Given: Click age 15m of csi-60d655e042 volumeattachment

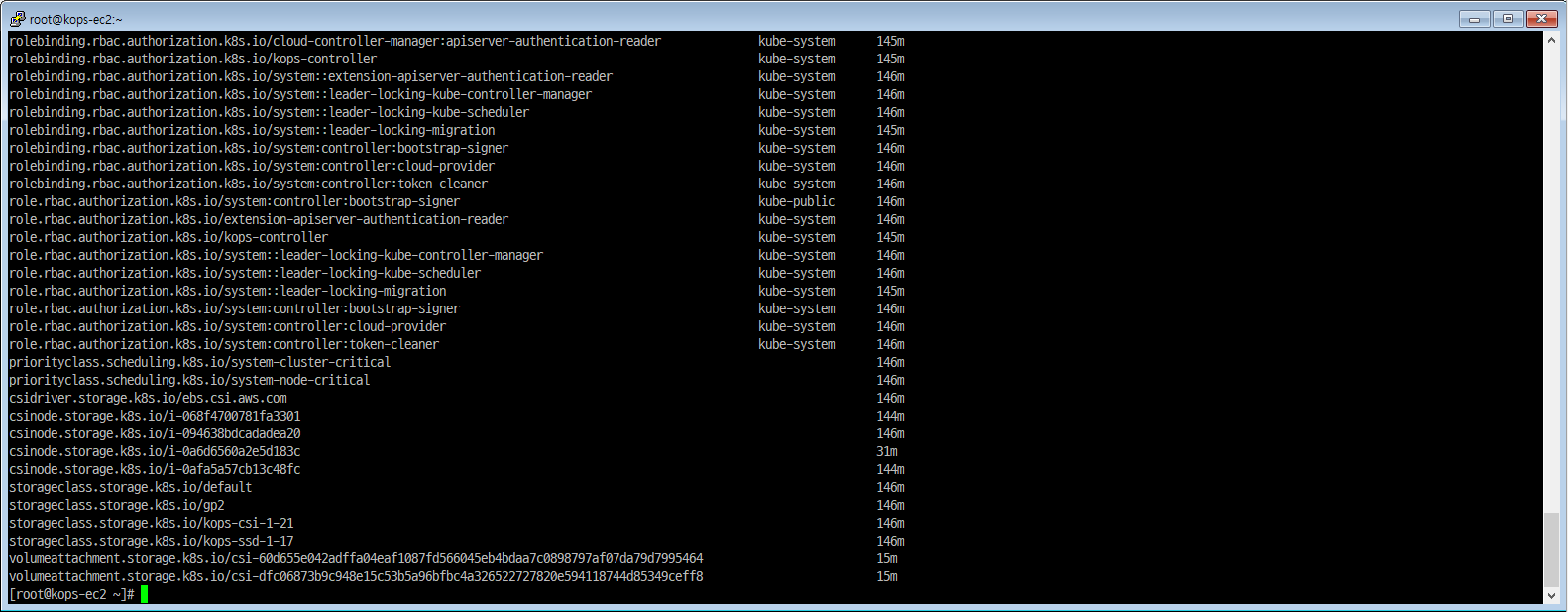Looking at the screenshot, I should click(887, 558).
